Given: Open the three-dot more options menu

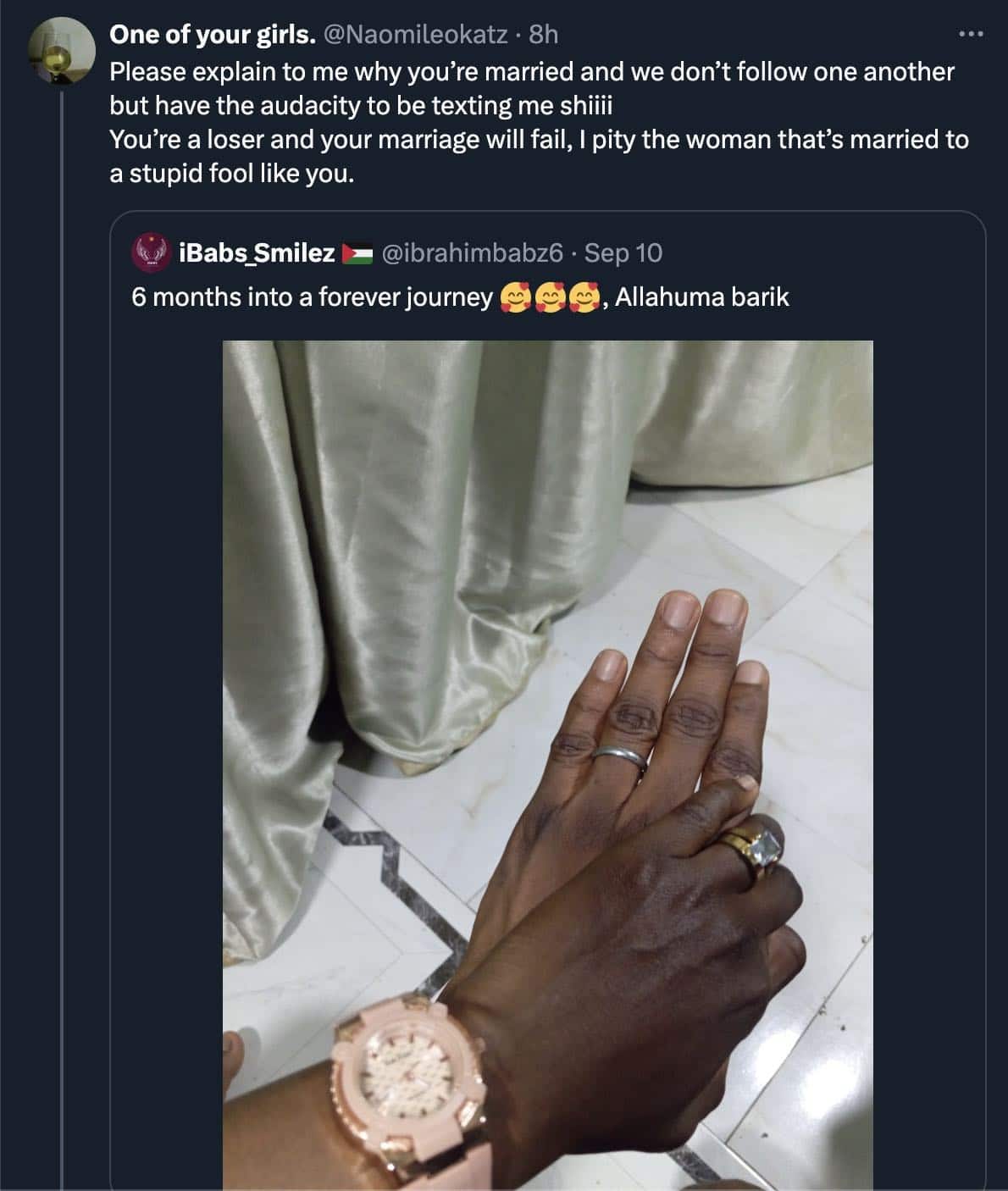Looking at the screenshot, I should click(x=971, y=35).
